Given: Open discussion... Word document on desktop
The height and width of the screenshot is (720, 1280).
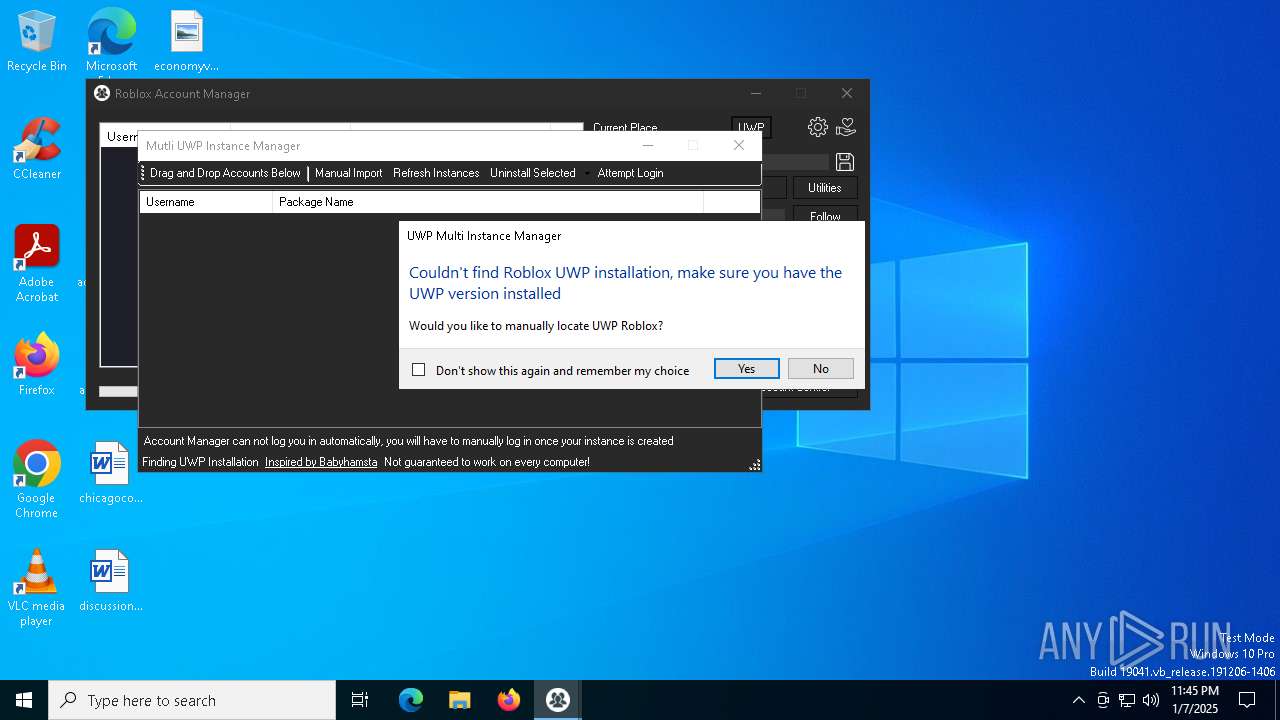Looking at the screenshot, I should 110,581.
